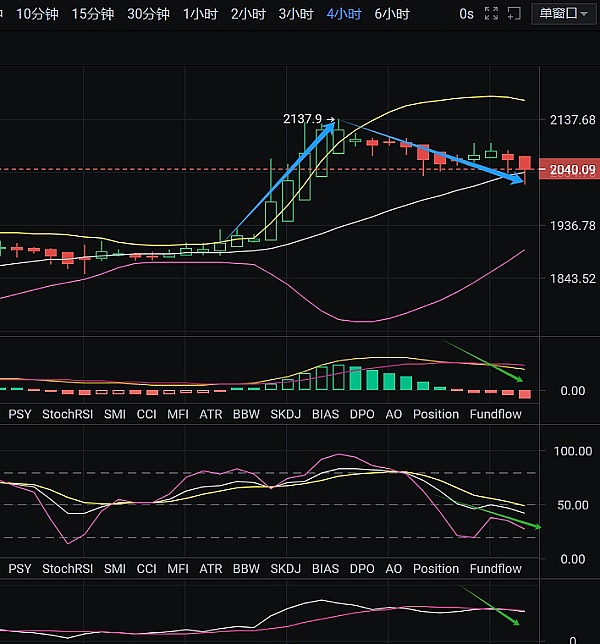Choose the 2小时 timeframe

[247, 14]
